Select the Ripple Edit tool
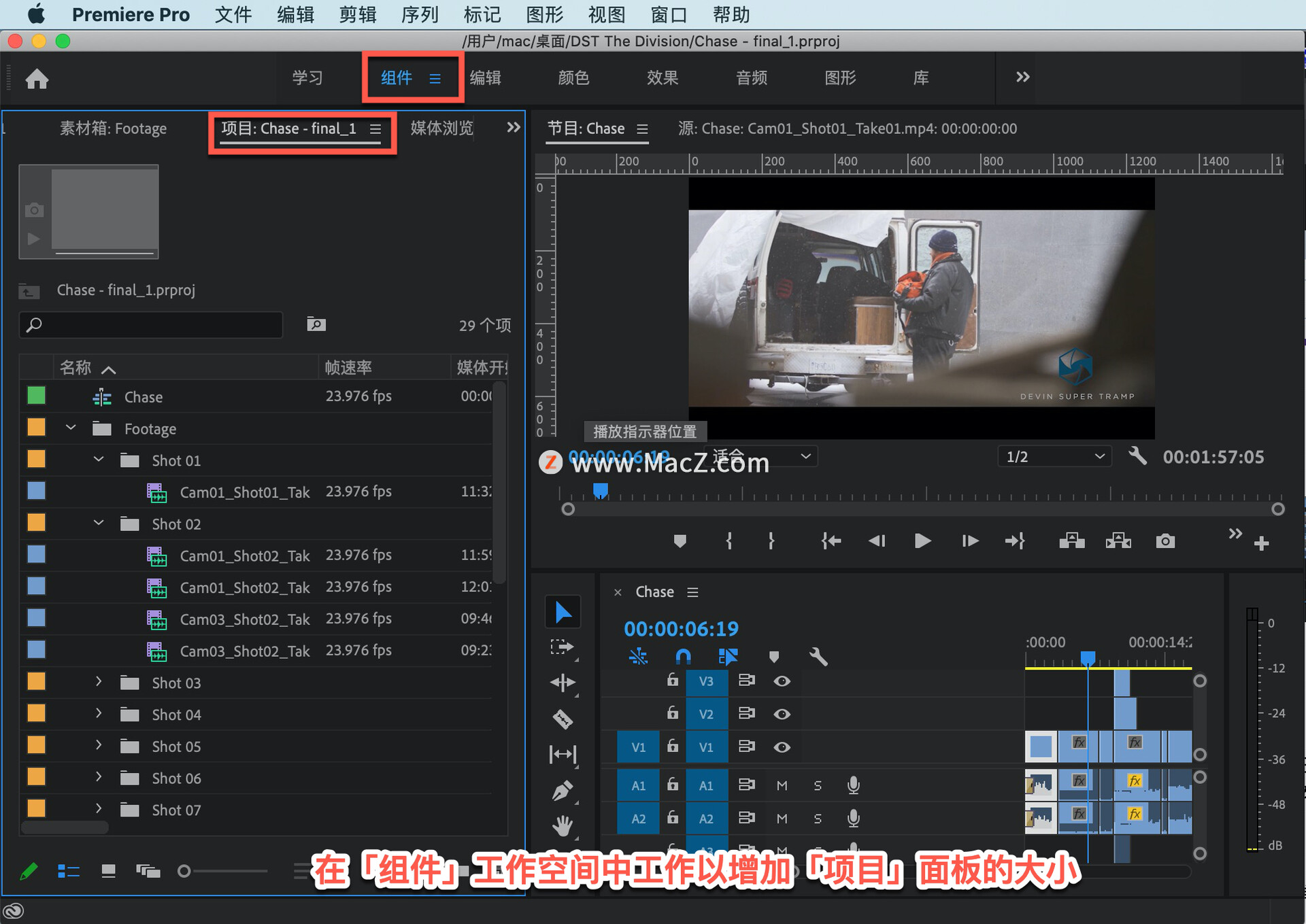 563,682
